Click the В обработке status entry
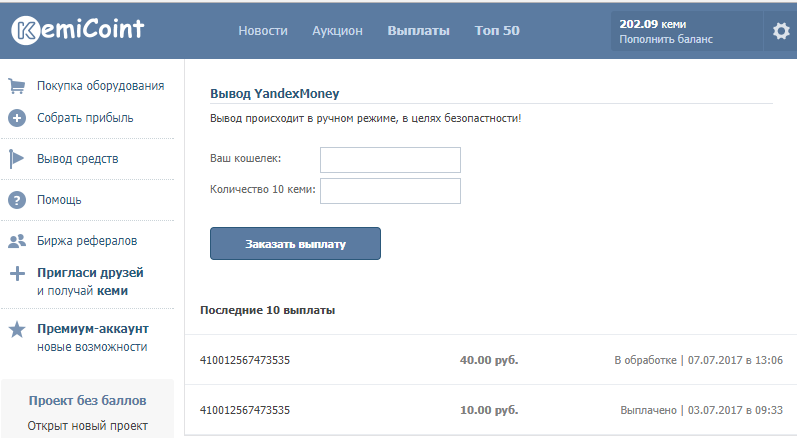 pos(698,360)
